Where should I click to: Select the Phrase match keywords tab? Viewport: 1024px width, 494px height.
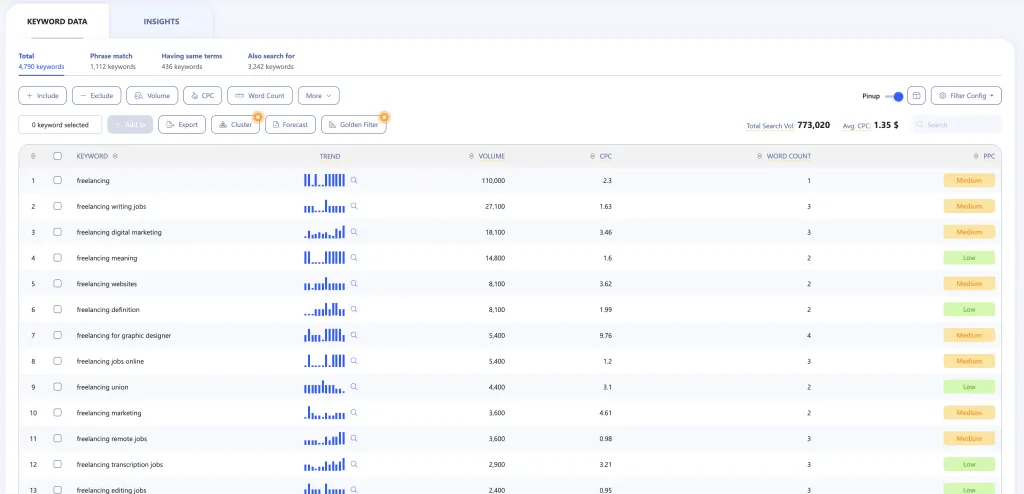[112, 61]
